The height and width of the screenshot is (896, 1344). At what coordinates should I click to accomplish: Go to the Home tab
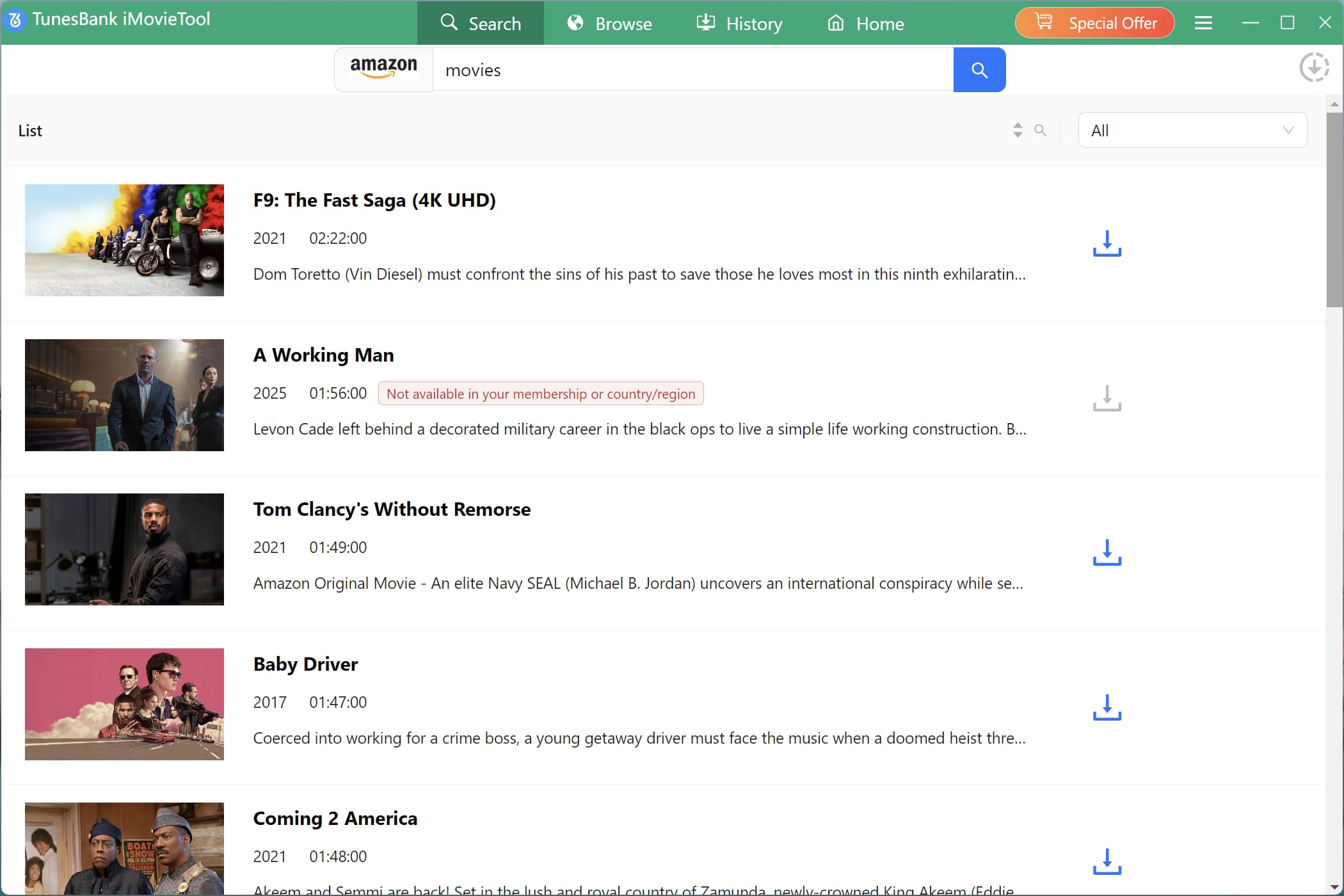click(x=865, y=24)
